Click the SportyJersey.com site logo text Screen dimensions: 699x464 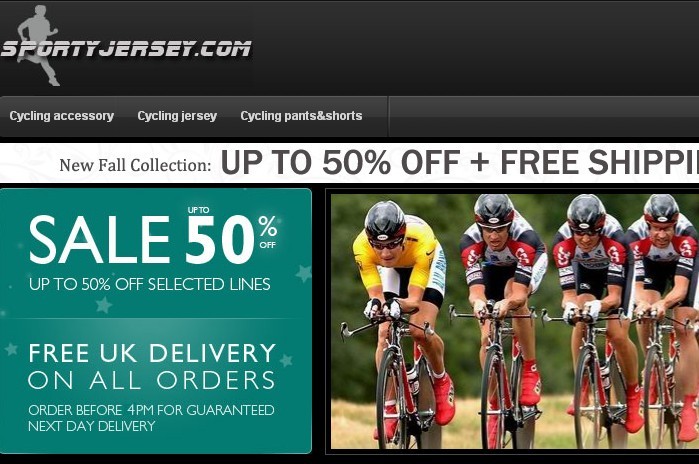click(127, 49)
